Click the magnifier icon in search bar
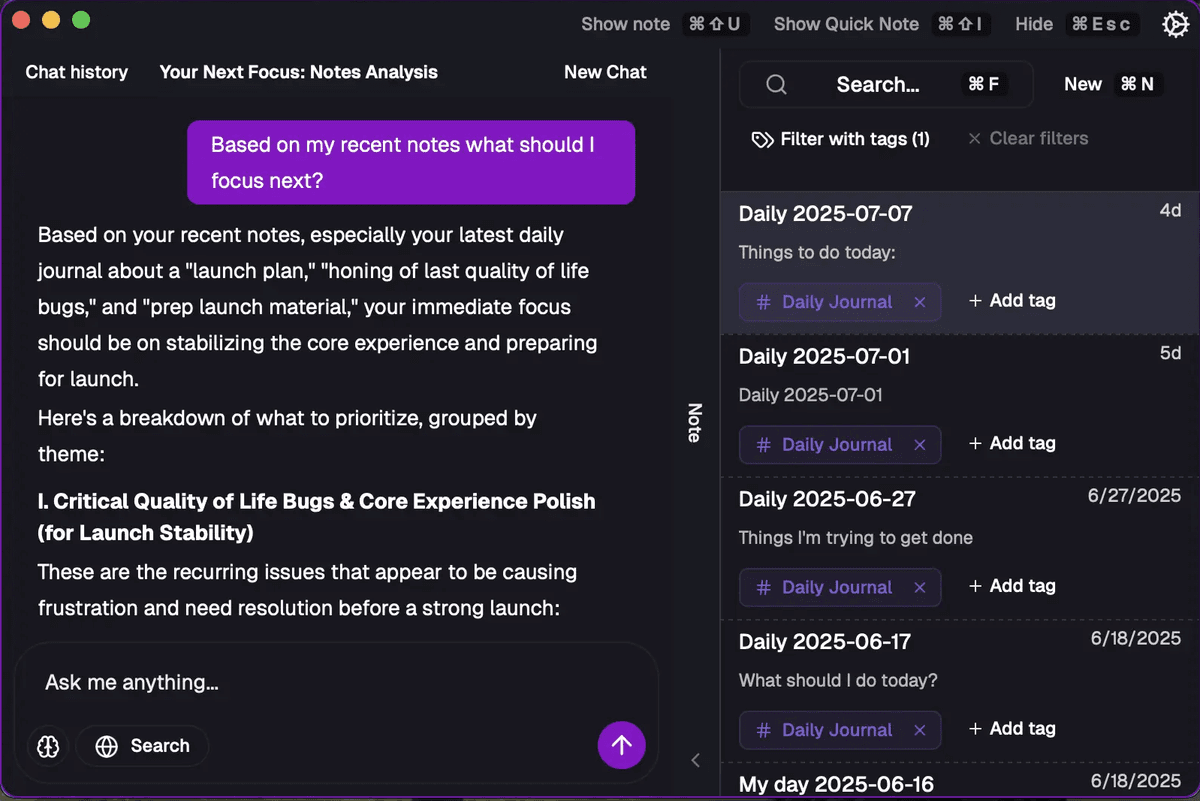 776,85
